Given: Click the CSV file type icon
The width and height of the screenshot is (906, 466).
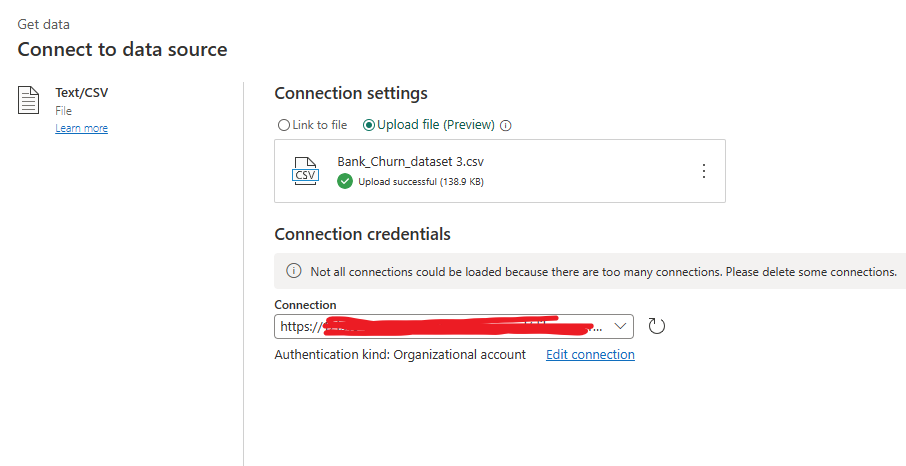Looking at the screenshot, I should pos(305,171).
